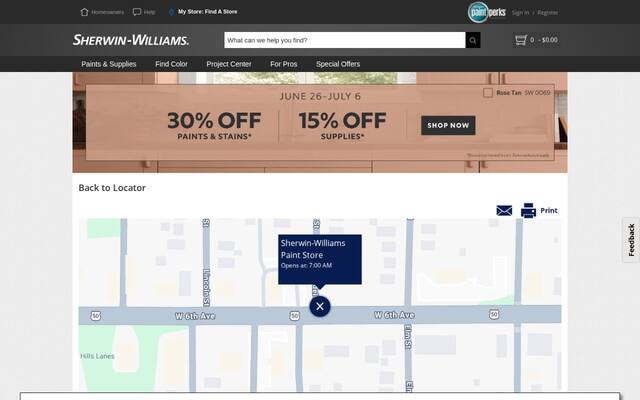Click the 15% OFF Supplies text
This screenshot has width=640, height=400.
pyautogui.click(x=342, y=126)
